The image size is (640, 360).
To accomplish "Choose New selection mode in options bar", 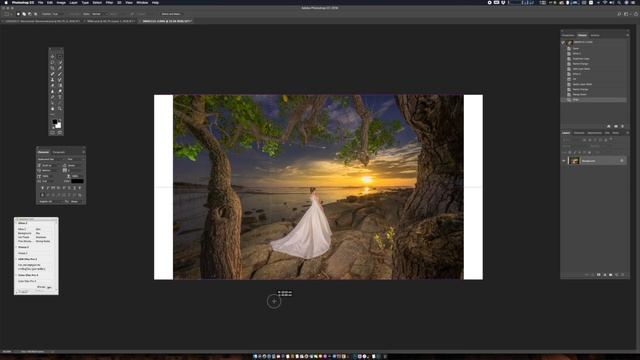I will pos(18,14).
